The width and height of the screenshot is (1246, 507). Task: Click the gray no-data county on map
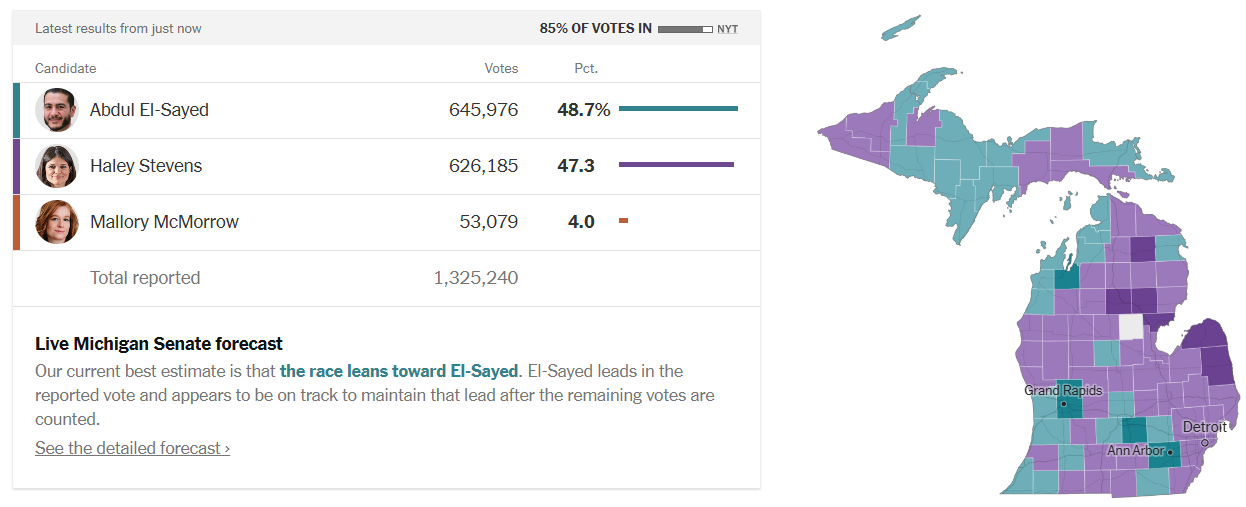click(1131, 327)
